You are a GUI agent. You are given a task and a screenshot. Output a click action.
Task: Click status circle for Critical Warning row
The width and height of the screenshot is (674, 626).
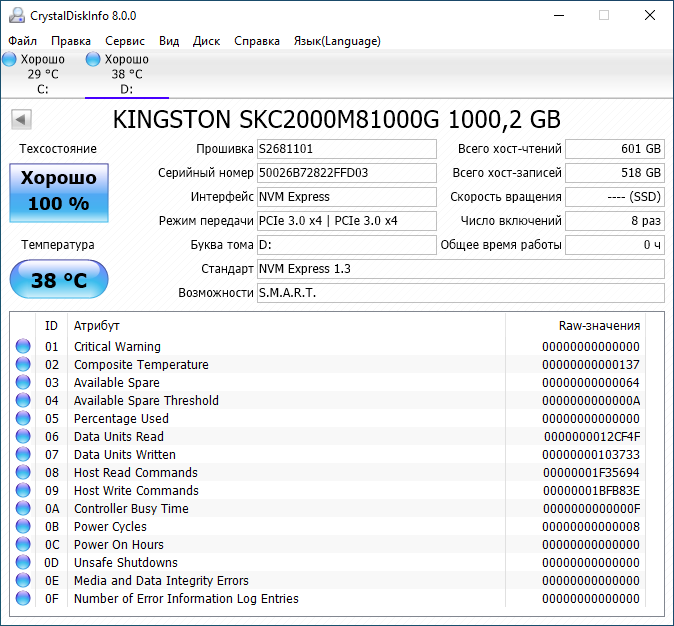click(23, 346)
